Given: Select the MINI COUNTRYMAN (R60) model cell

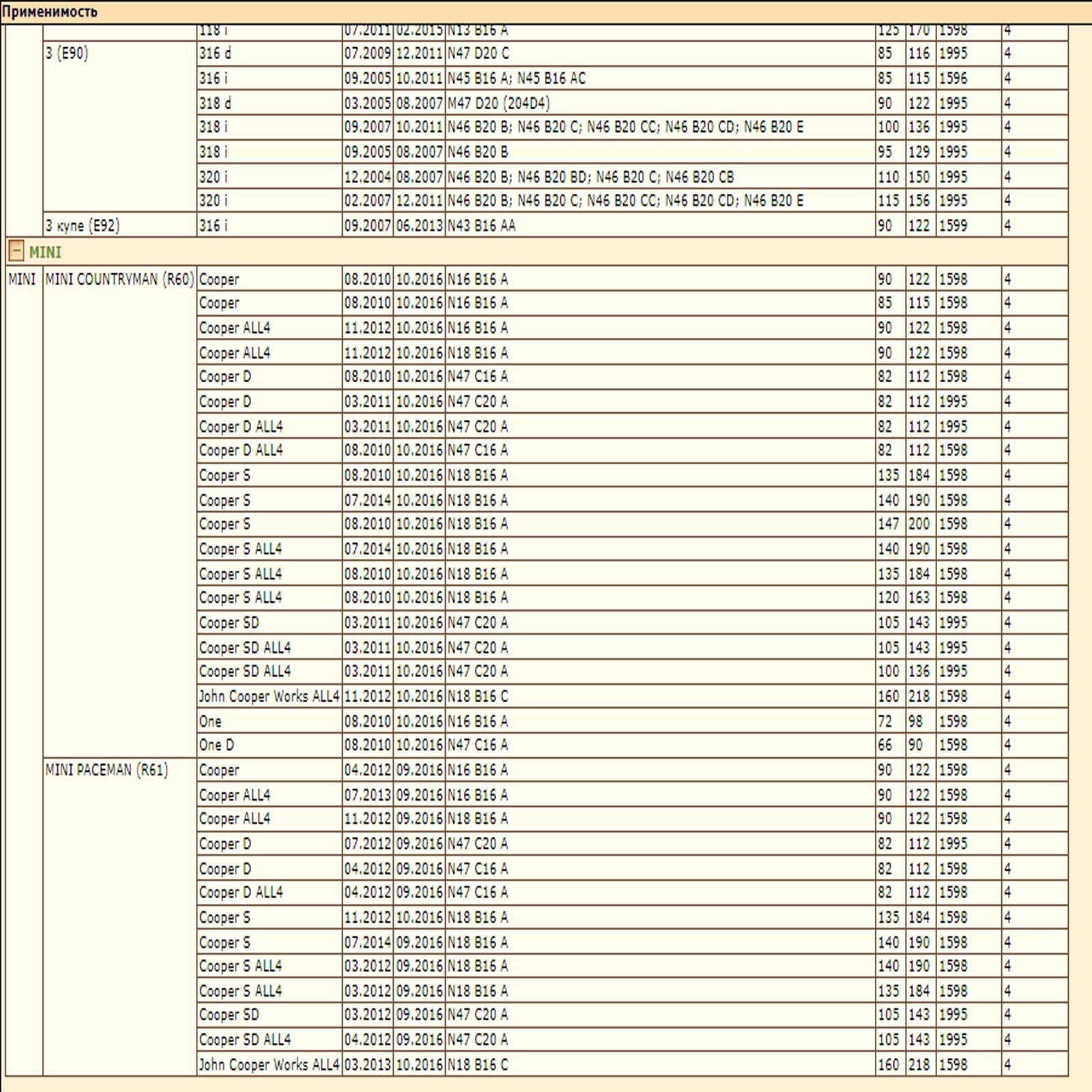Looking at the screenshot, I should [x=119, y=280].
